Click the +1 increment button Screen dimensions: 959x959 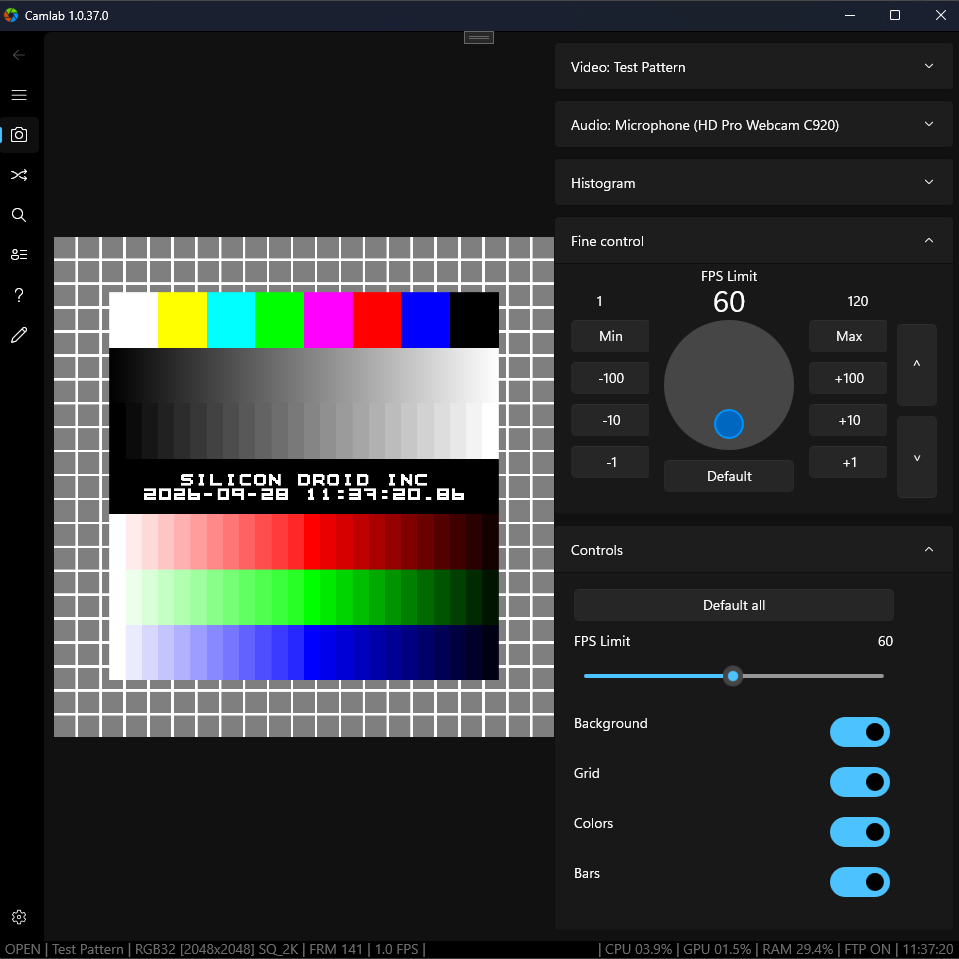click(848, 462)
